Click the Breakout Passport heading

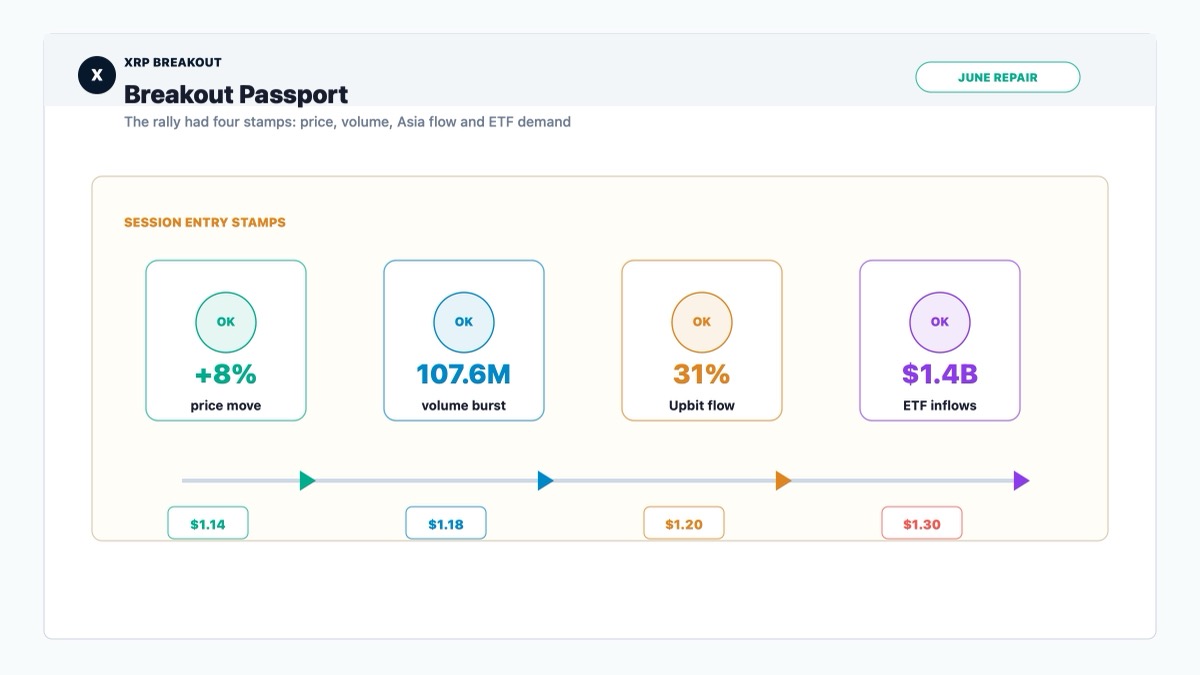click(x=236, y=95)
